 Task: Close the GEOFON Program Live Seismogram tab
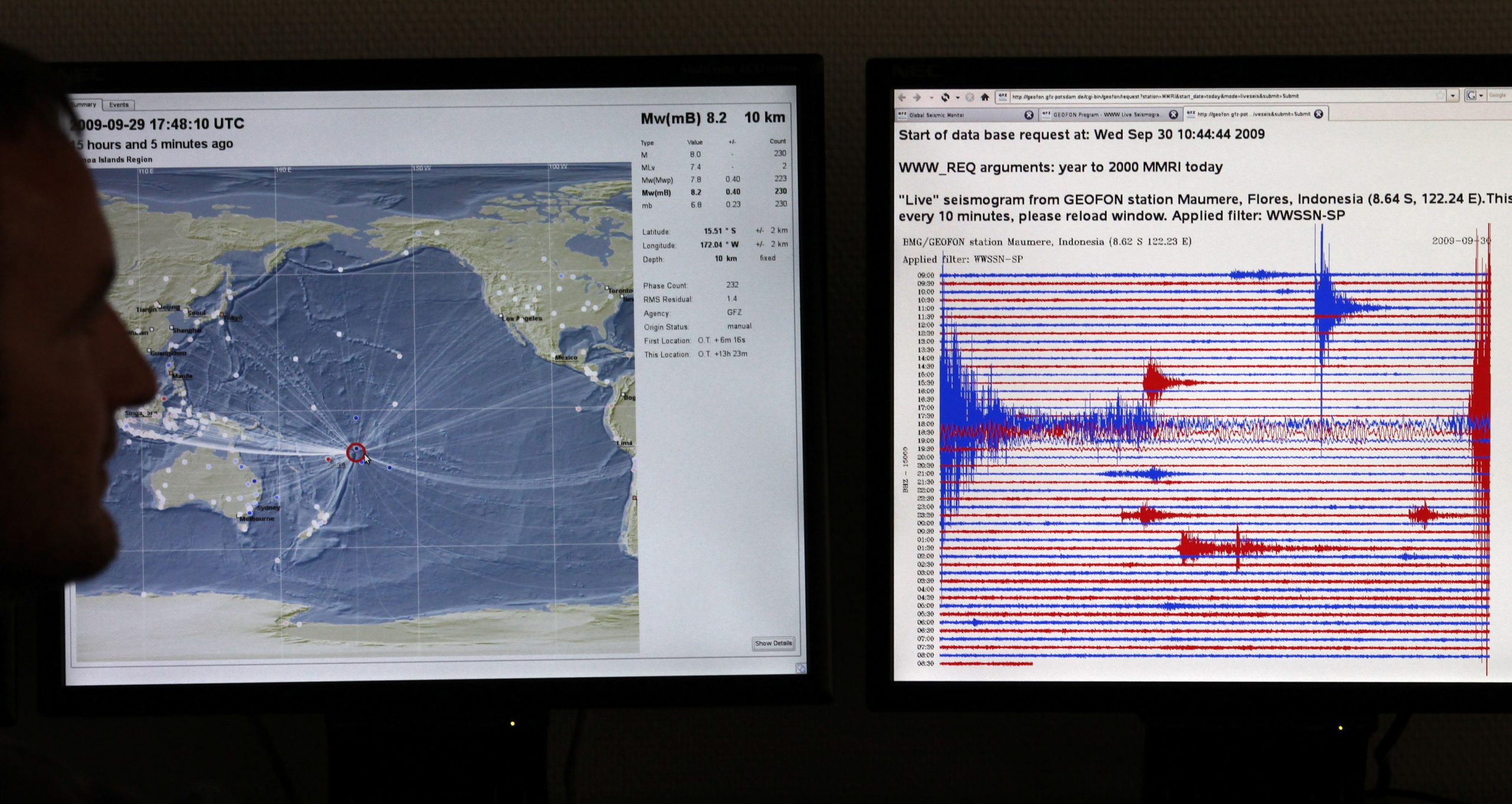tap(1173, 115)
